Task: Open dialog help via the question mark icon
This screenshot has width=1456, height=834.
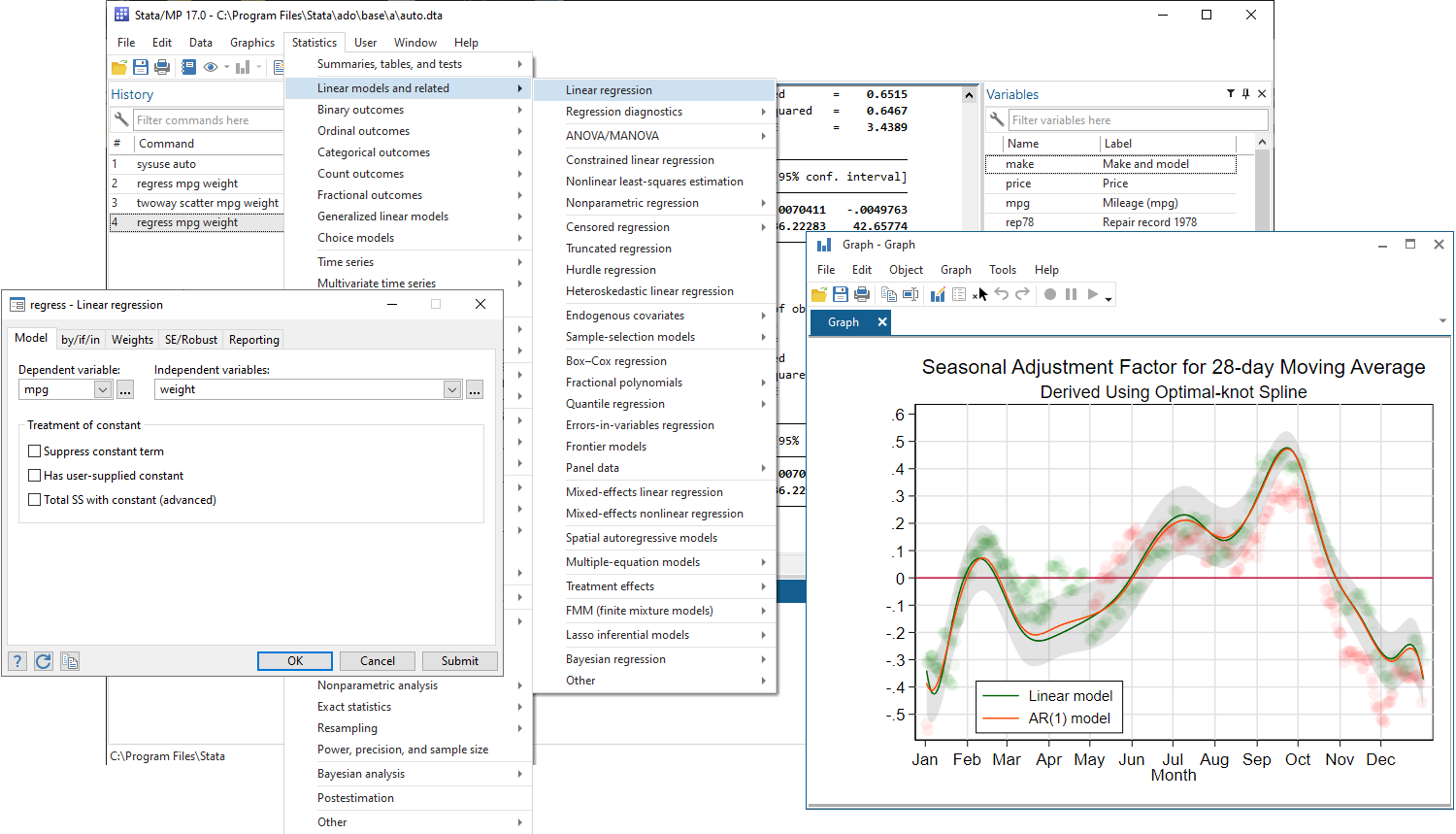Action: click(x=17, y=661)
